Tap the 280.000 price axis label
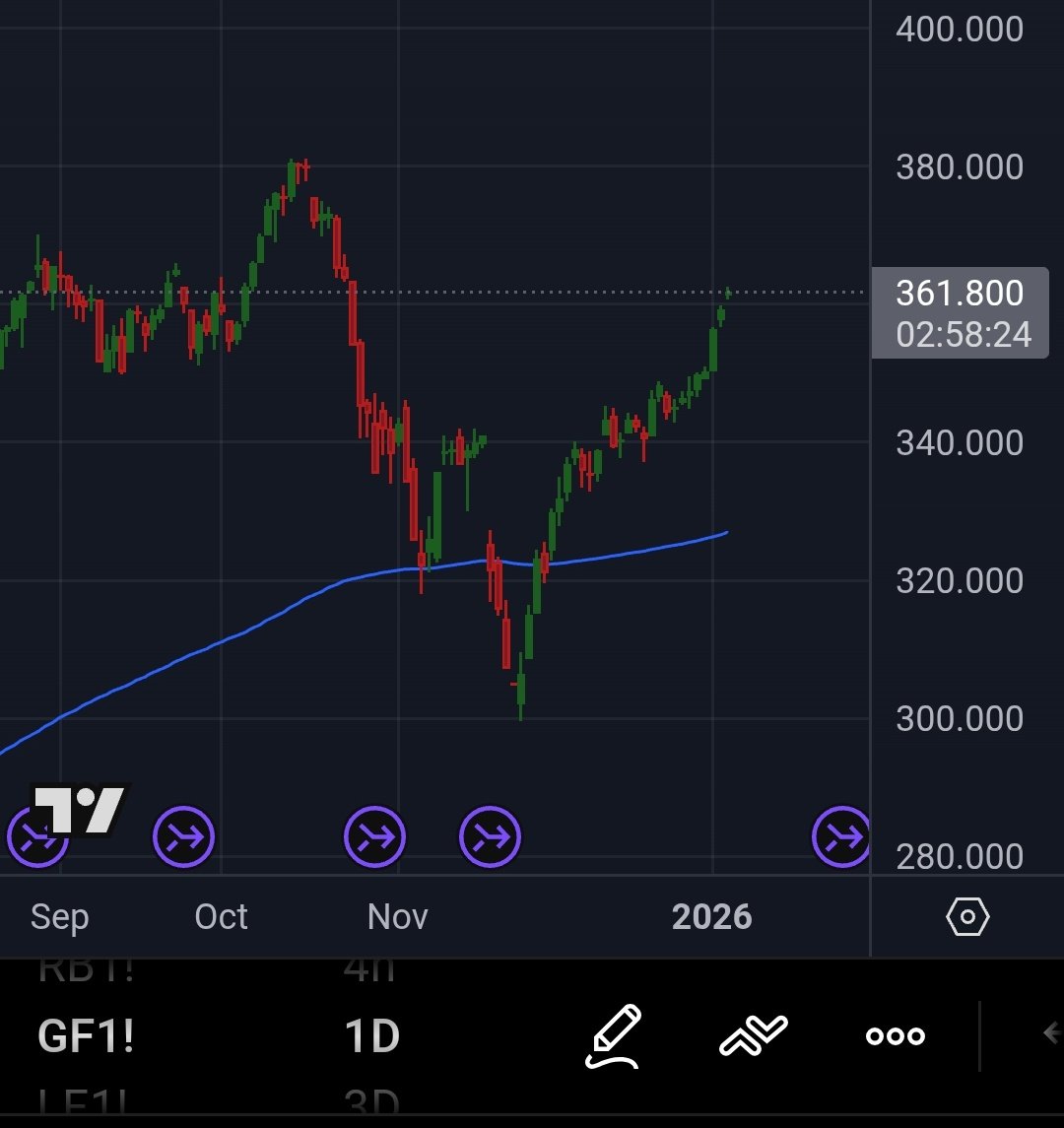This screenshot has width=1064, height=1128. 960,856
